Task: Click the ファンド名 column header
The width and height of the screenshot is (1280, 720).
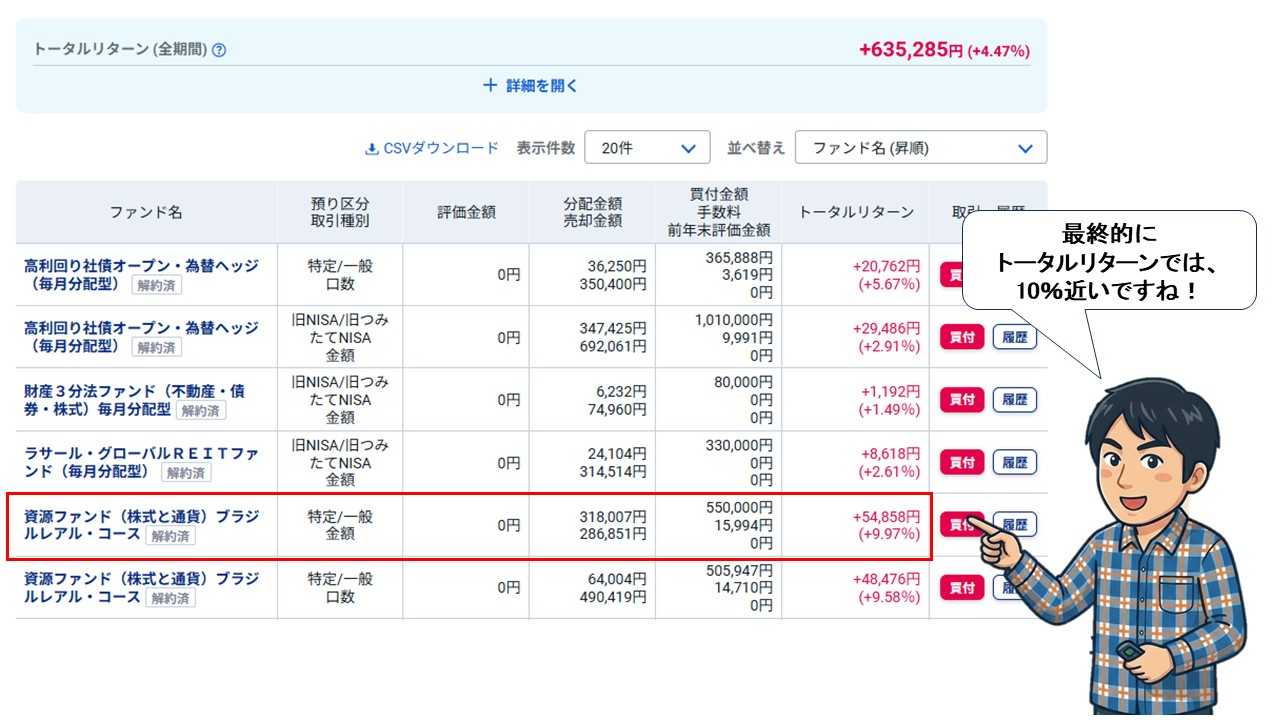Action: tap(146, 212)
